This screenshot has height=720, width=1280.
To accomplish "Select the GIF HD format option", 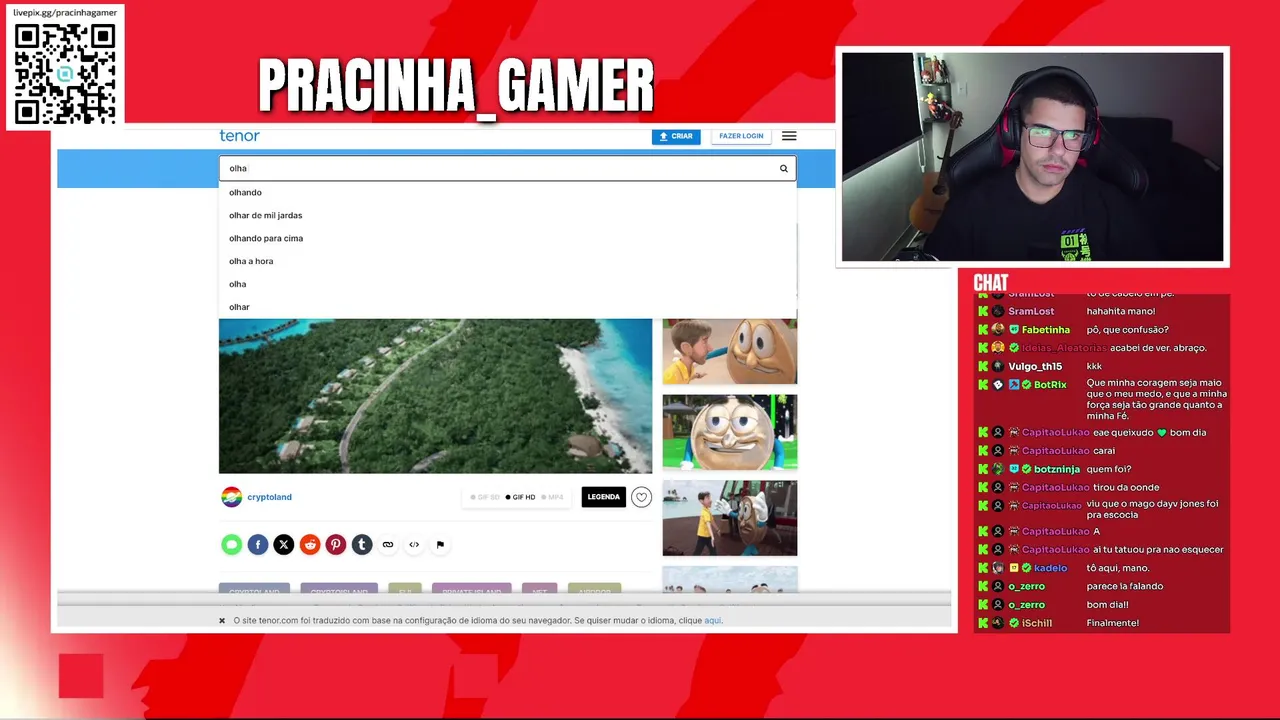I will 520,497.
